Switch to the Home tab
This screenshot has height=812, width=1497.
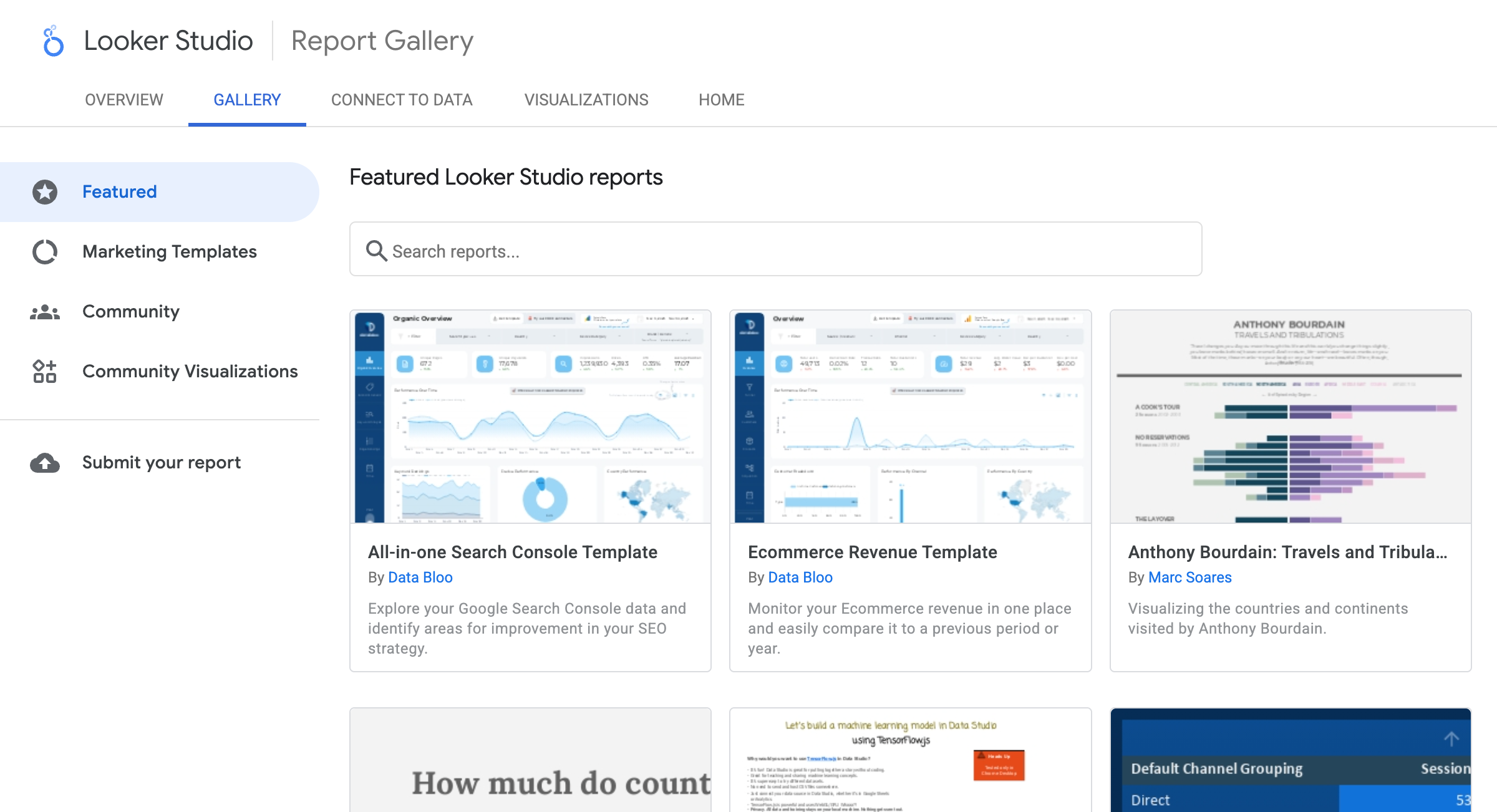click(x=721, y=99)
